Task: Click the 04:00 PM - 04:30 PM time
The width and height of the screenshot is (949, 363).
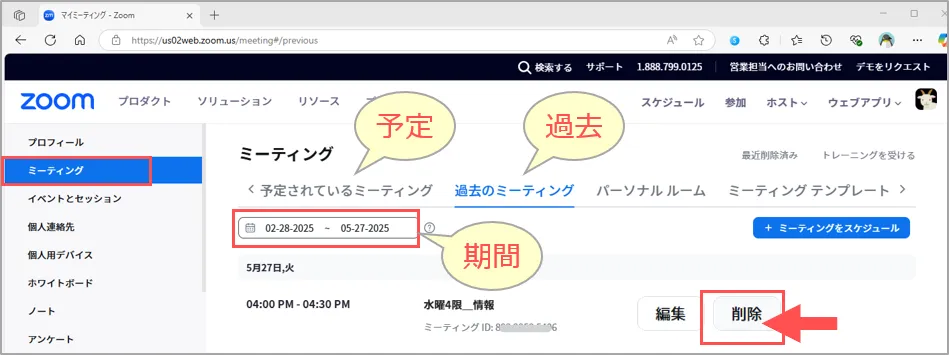Action: coord(298,304)
